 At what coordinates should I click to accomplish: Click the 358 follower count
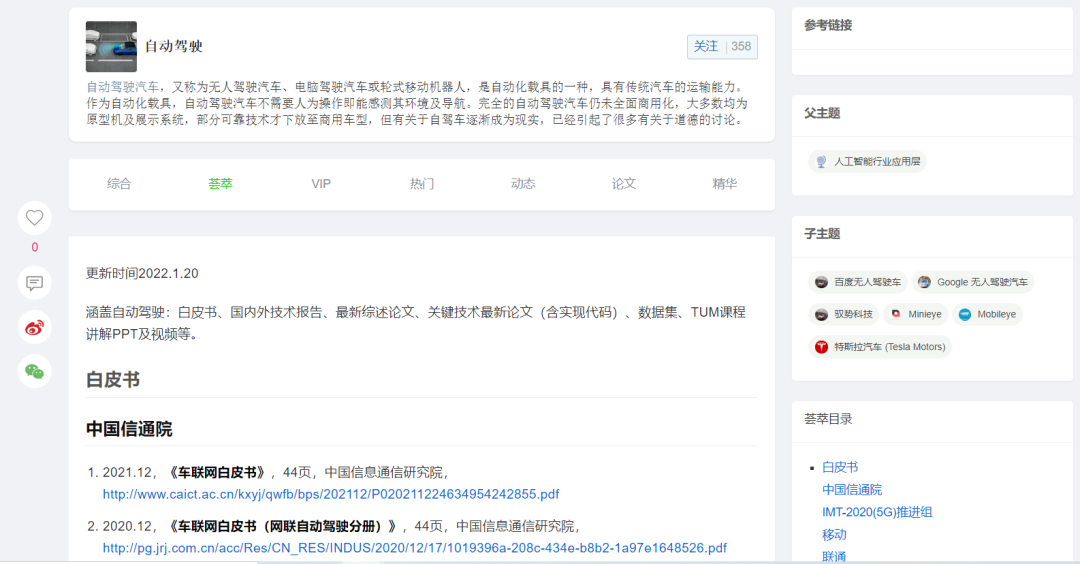741,46
